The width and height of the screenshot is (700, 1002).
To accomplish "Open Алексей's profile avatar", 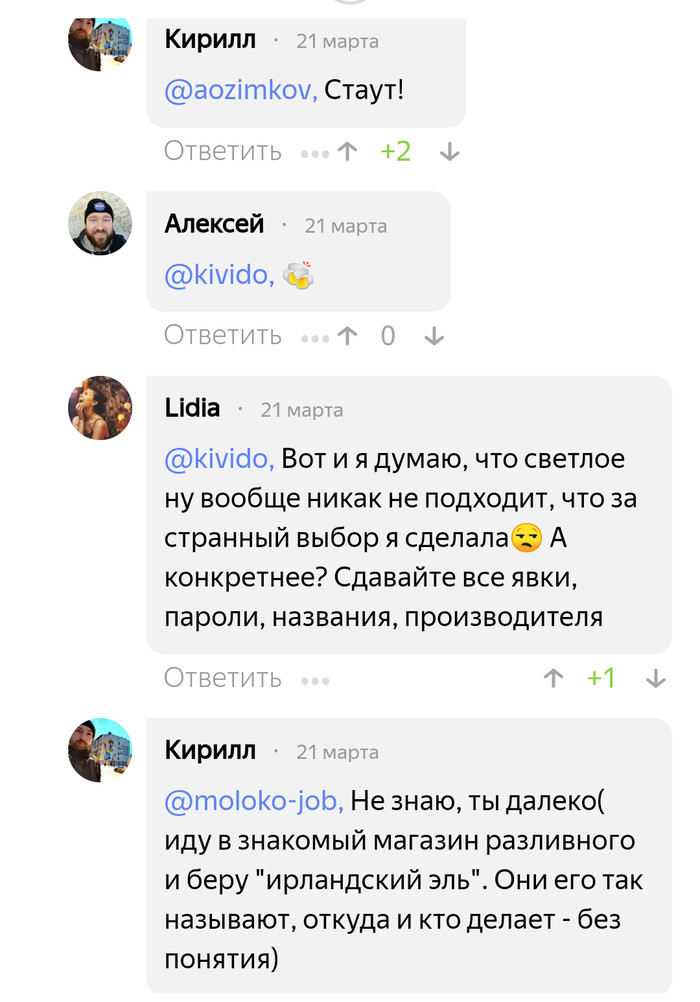I will point(100,223).
